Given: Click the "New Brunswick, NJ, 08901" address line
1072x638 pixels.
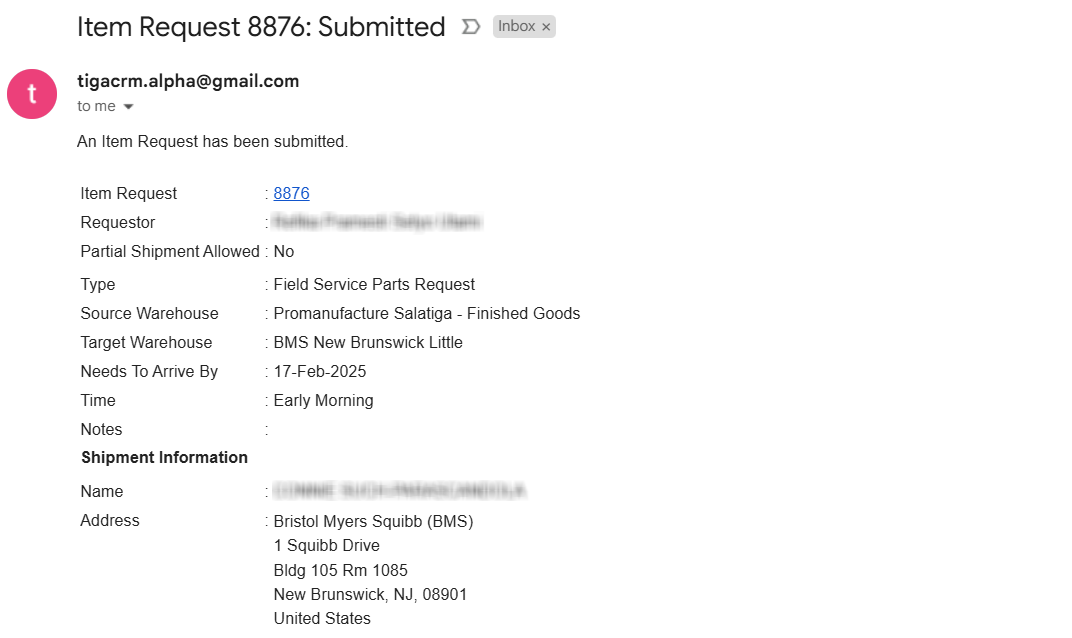Looking at the screenshot, I should pyautogui.click(x=370, y=594).
